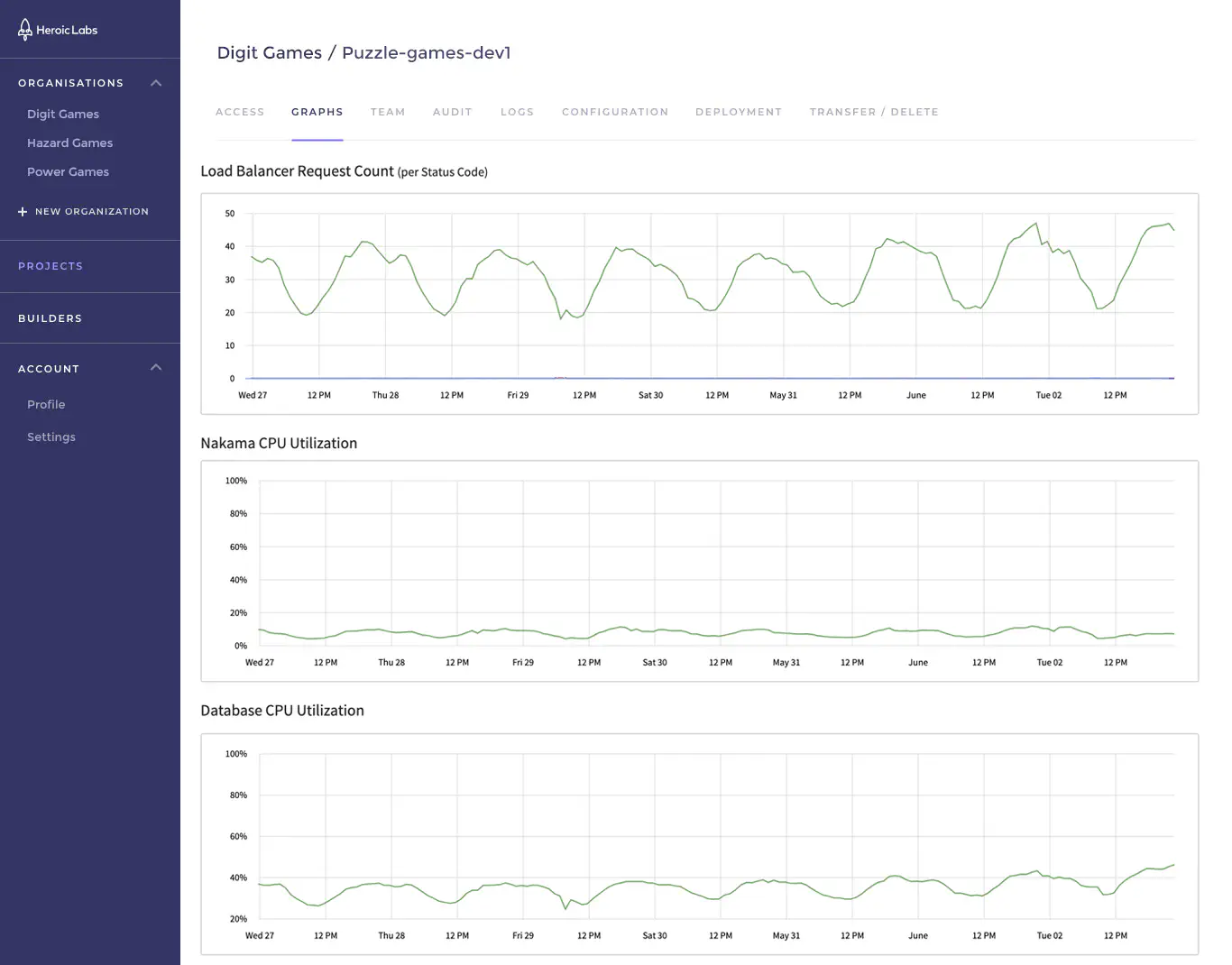This screenshot has width=1232, height=965.
Task: Click the plus icon beside New Organization
Action: pyautogui.click(x=23, y=212)
